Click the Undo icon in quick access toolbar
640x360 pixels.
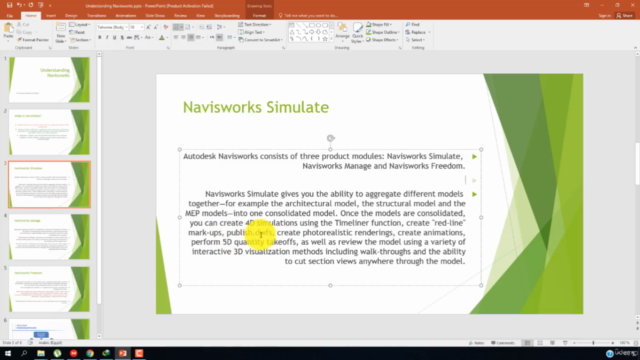point(19,5)
